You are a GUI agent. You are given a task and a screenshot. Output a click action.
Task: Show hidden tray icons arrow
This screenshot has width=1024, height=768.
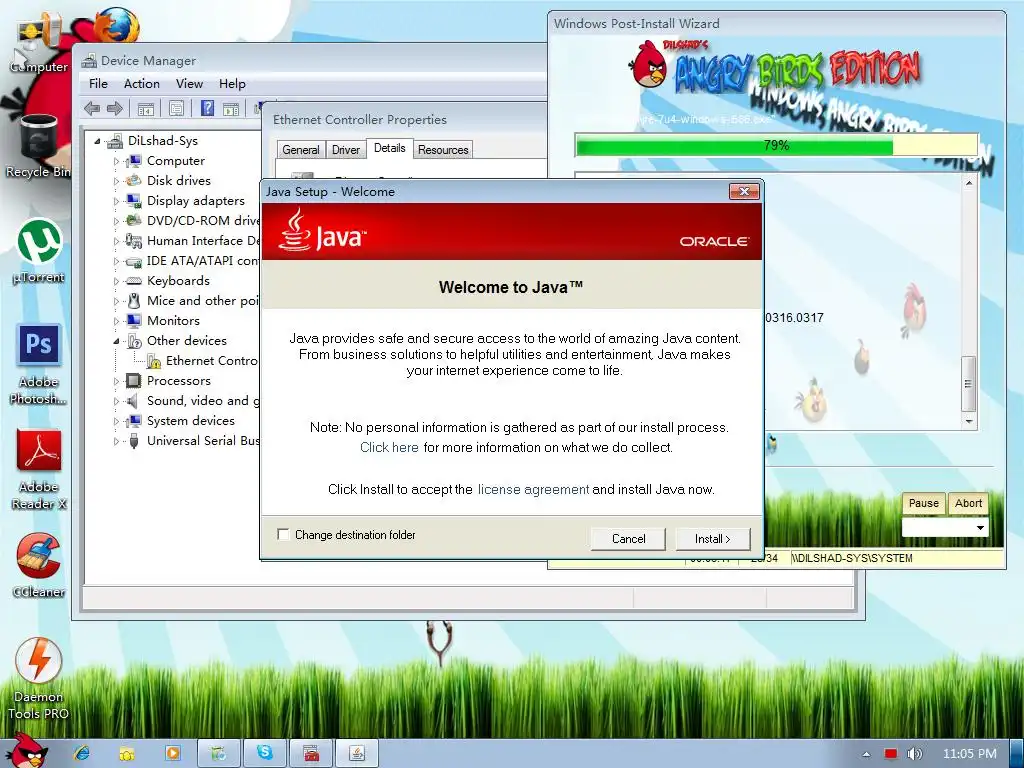(866, 754)
